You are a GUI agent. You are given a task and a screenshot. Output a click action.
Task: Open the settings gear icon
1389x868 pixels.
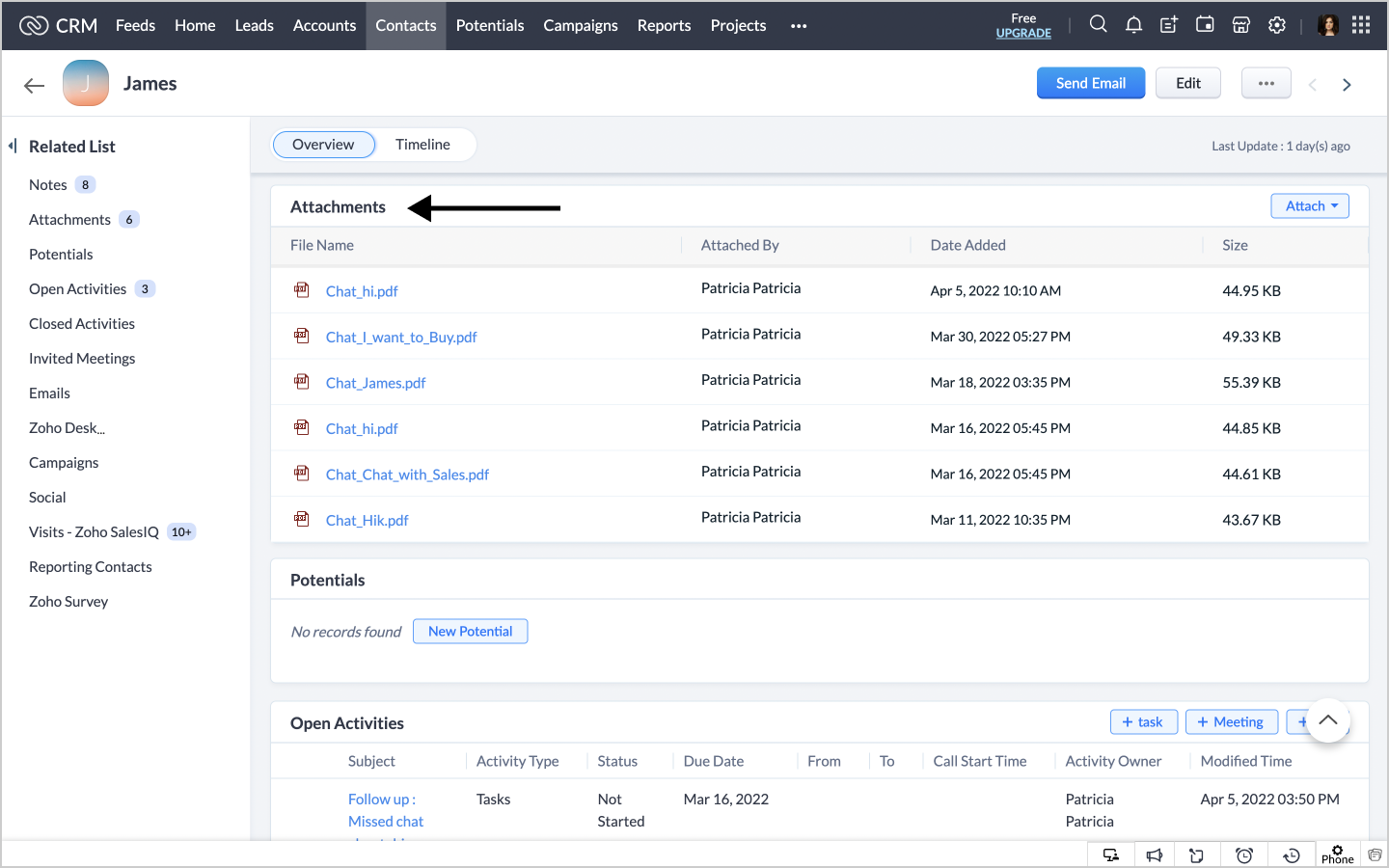1277,25
